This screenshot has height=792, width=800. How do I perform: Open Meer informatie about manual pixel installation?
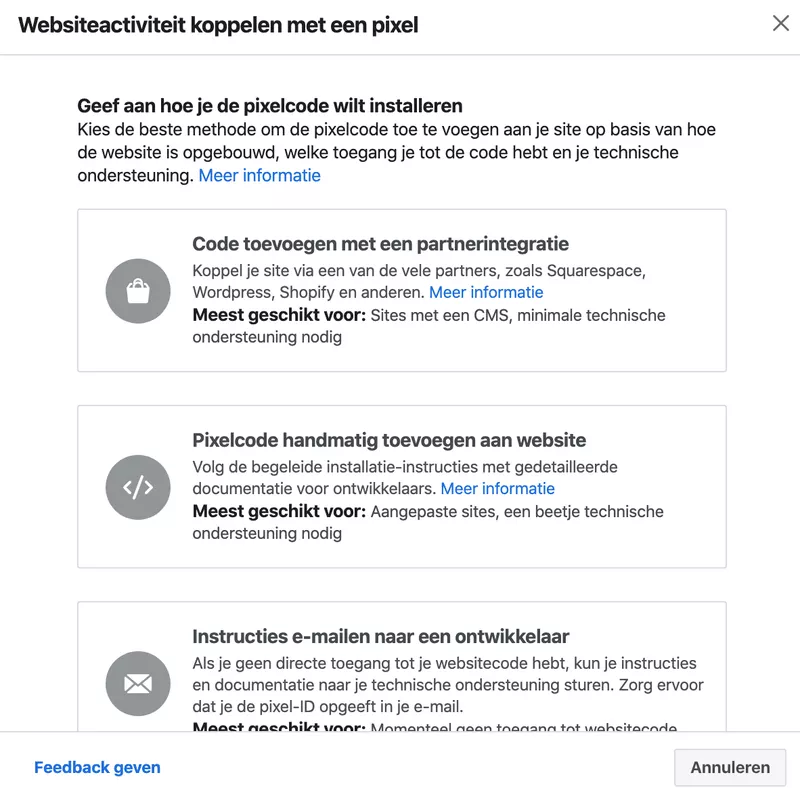498,489
